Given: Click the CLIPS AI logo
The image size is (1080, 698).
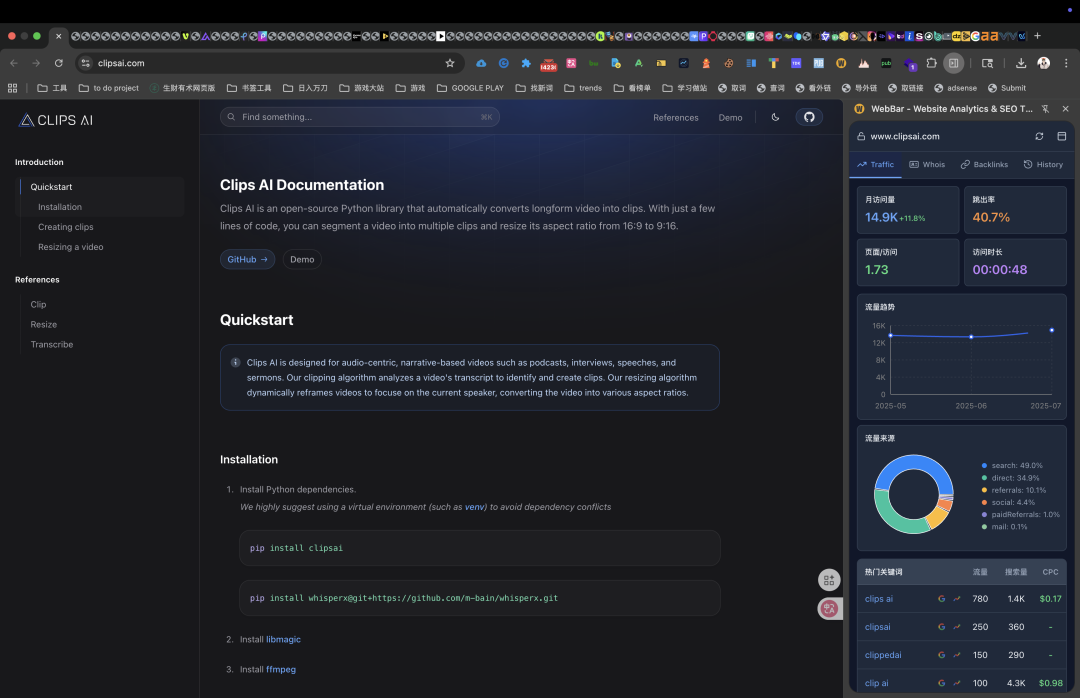Looking at the screenshot, I should pyautogui.click(x=56, y=121).
